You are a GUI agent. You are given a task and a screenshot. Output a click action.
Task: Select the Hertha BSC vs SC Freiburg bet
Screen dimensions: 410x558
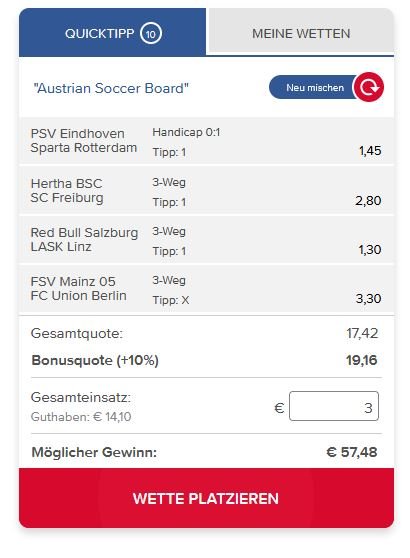[x=206, y=190]
